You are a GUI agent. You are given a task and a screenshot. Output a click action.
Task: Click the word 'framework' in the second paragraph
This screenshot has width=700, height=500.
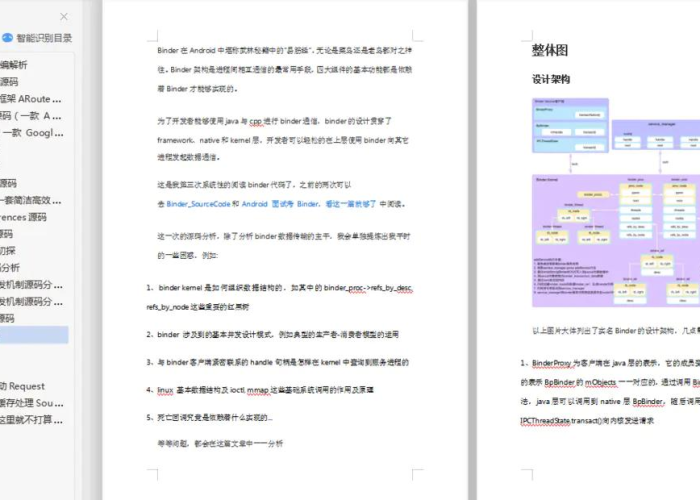click(x=175, y=140)
